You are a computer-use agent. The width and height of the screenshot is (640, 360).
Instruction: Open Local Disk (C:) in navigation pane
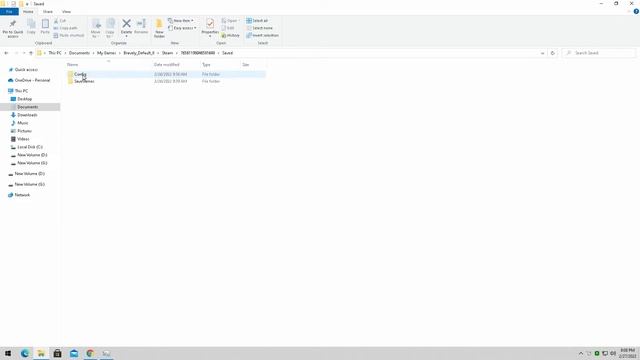pos(30,147)
